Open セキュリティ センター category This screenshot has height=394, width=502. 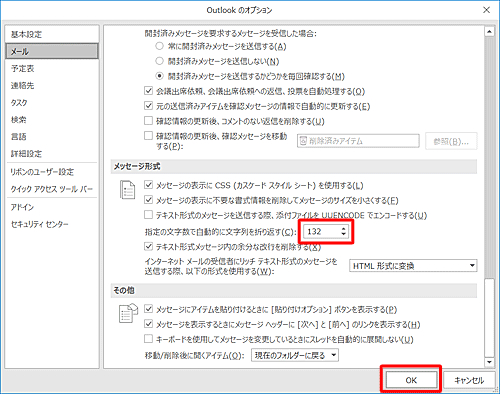click(x=52, y=224)
